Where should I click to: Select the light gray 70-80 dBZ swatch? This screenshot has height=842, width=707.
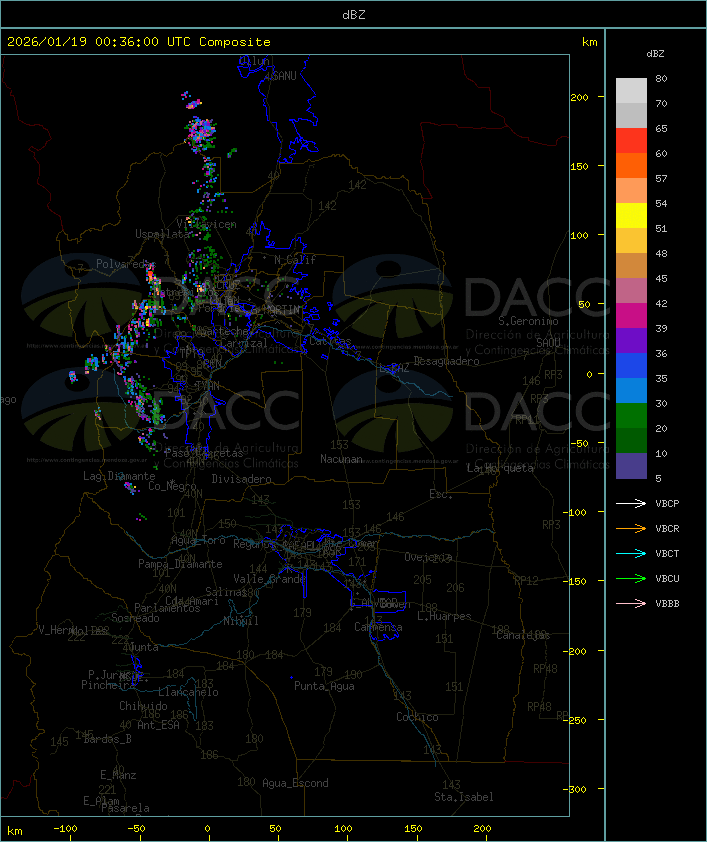click(x=631, y=91)
